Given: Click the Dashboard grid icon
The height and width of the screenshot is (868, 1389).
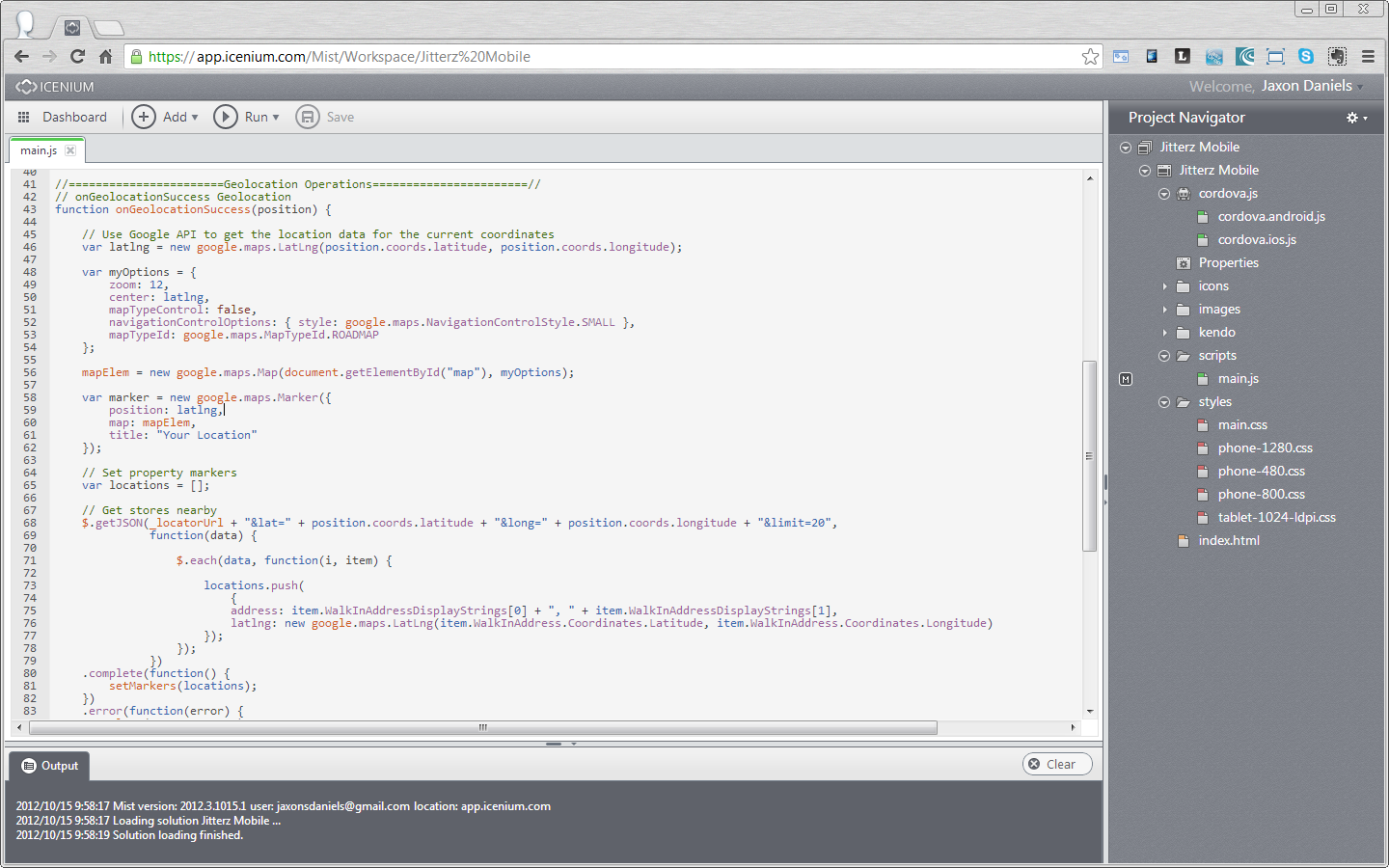Looking at the screenshot, I should tap(24, 117).
